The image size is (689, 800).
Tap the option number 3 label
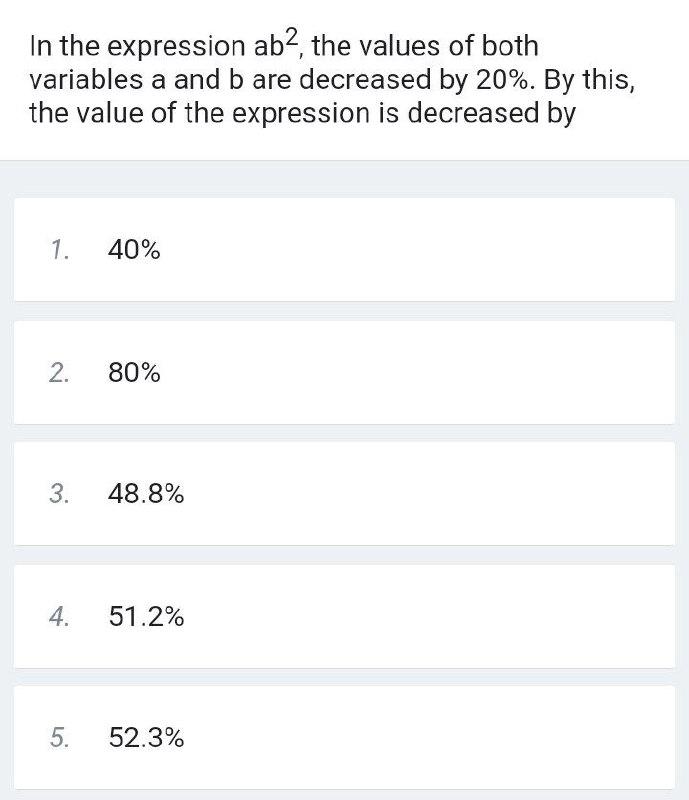tap(59, 494)
